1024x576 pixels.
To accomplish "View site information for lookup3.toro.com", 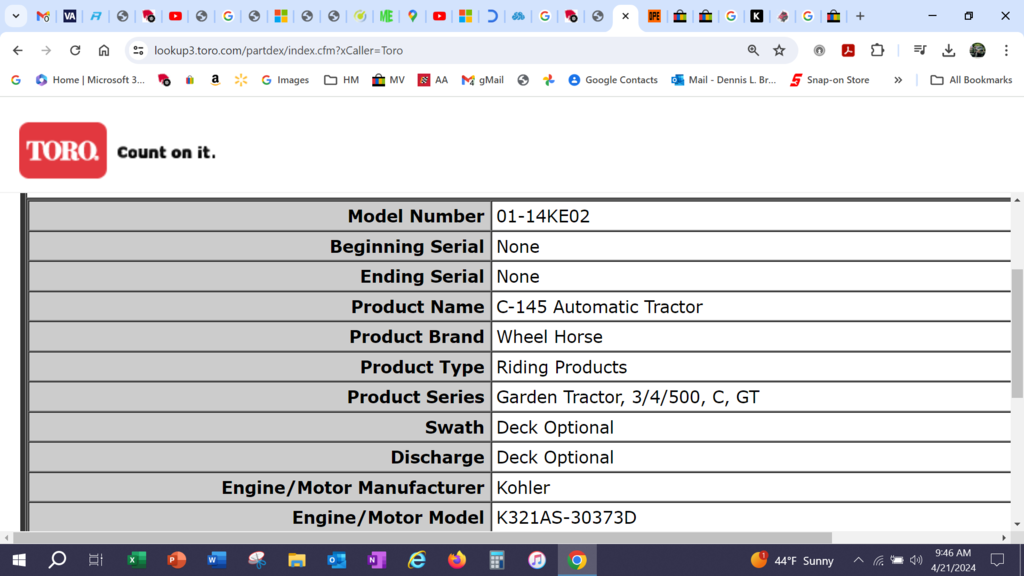I will coord(138,50).
